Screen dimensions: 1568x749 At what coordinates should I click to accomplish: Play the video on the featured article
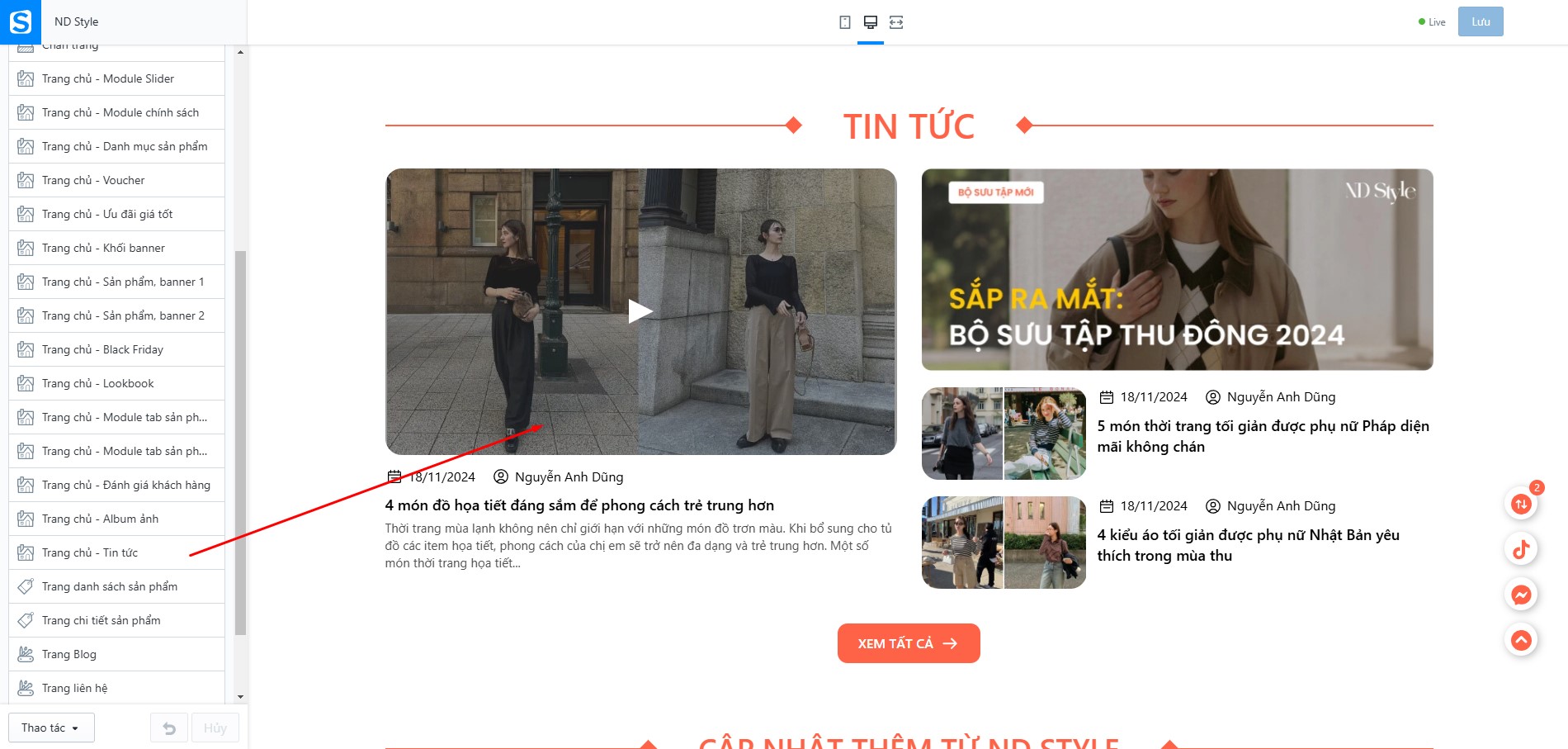640,311
